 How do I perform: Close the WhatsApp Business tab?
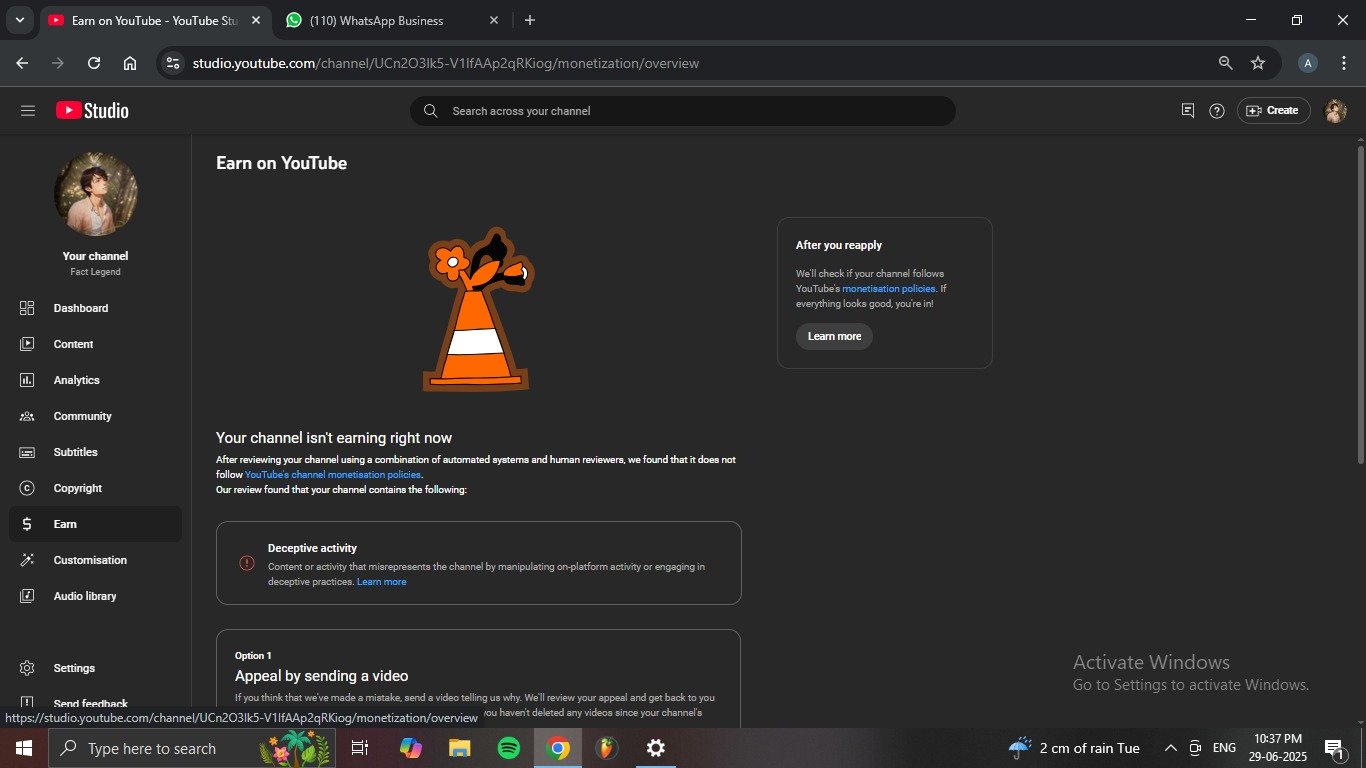[494, 20]
